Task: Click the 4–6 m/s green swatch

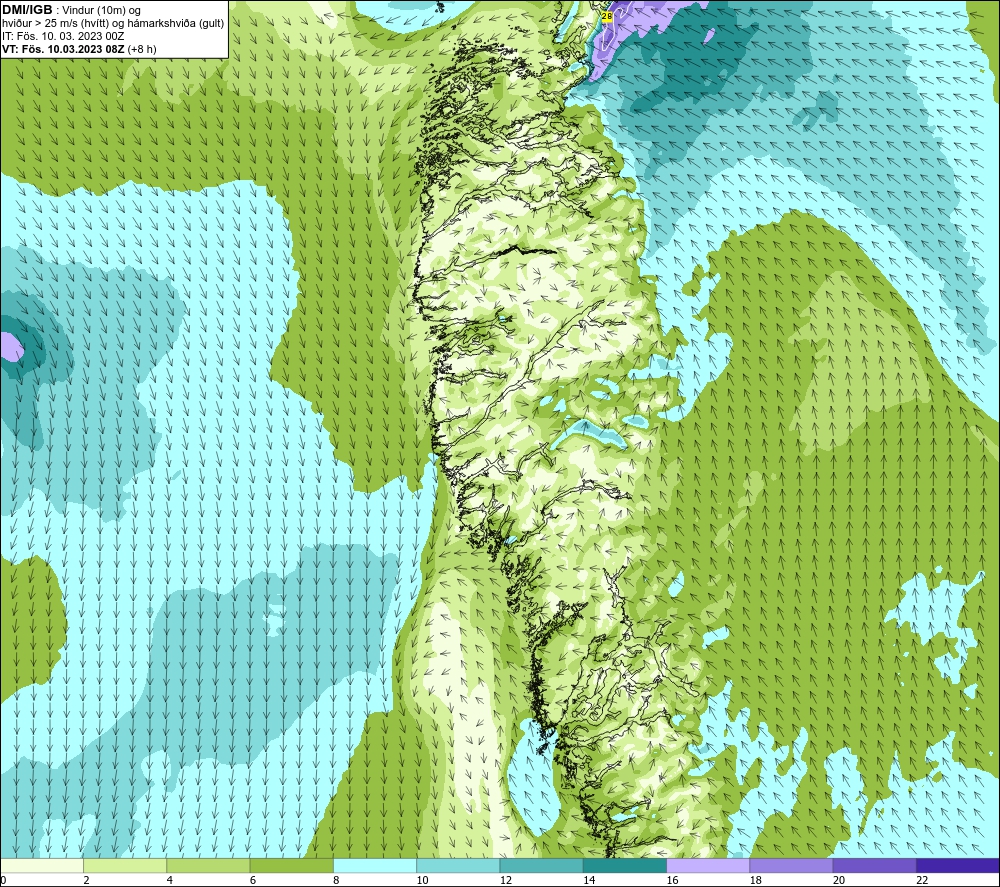Action: click(x=208, y=865)
